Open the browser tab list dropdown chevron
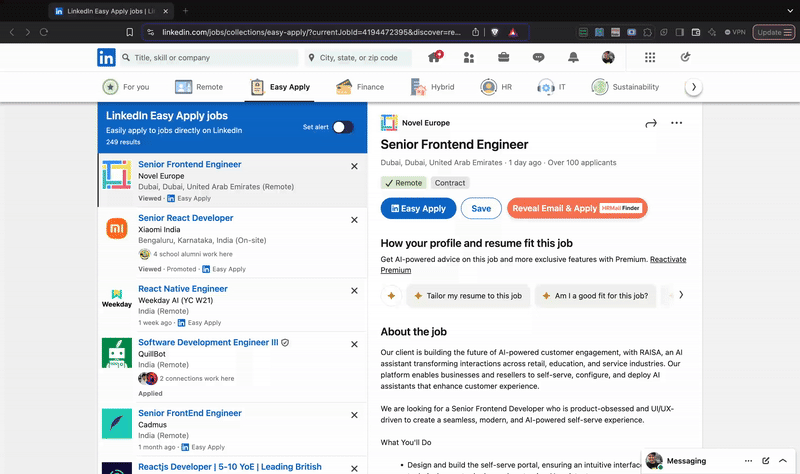This screenshot has width=800, height=474. 790,11
